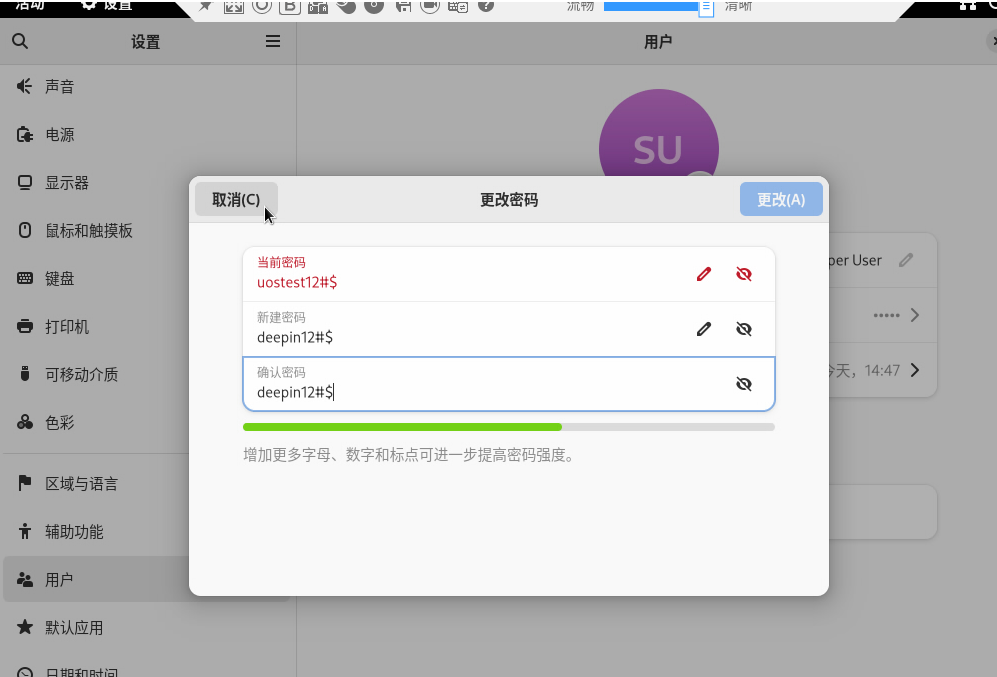Select 鼠标和触摸板 in the sidebar
Viewport: 997px width, 677px height.
[88, 231]
